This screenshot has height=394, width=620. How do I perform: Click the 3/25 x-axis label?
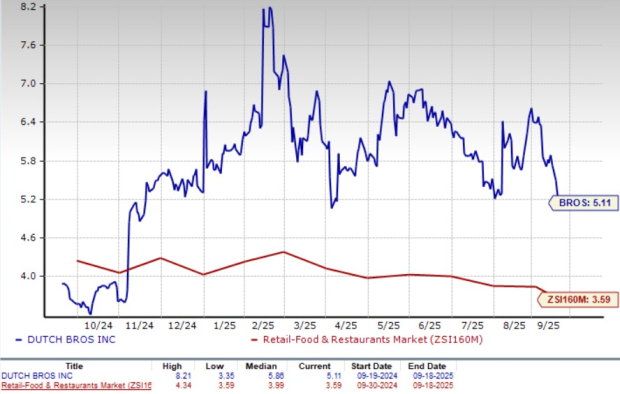(305, 326)
